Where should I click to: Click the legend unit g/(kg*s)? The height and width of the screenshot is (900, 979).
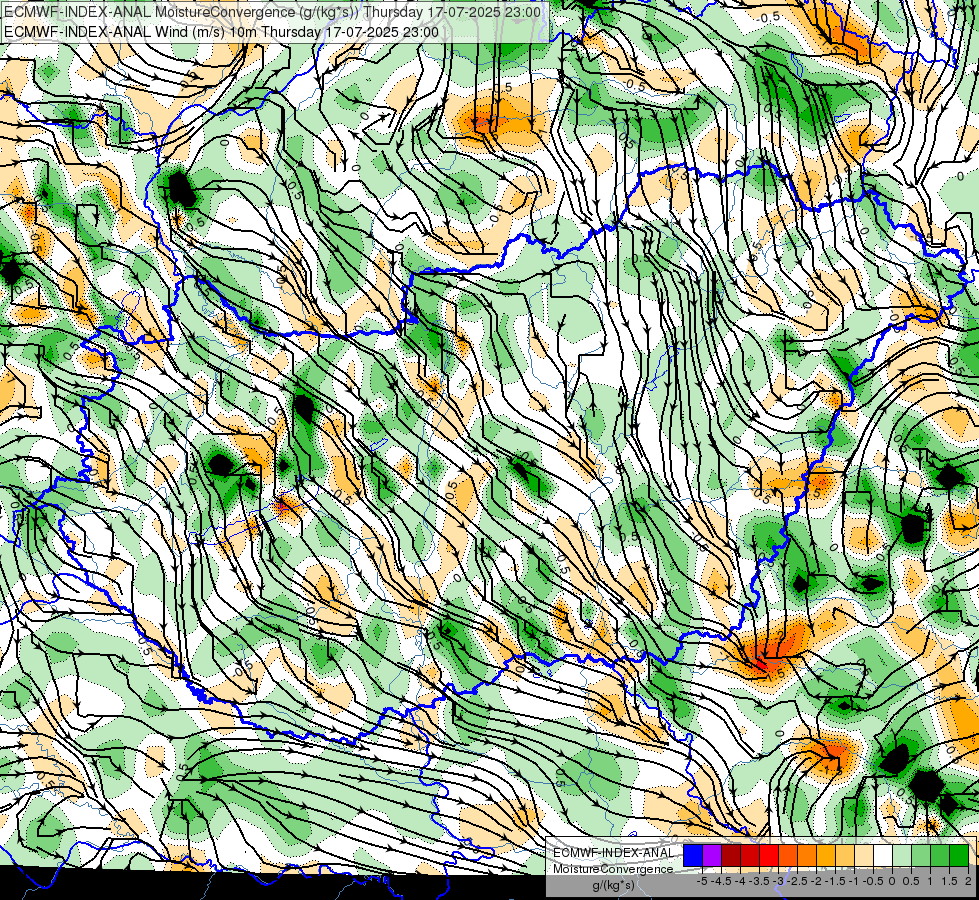614,885
